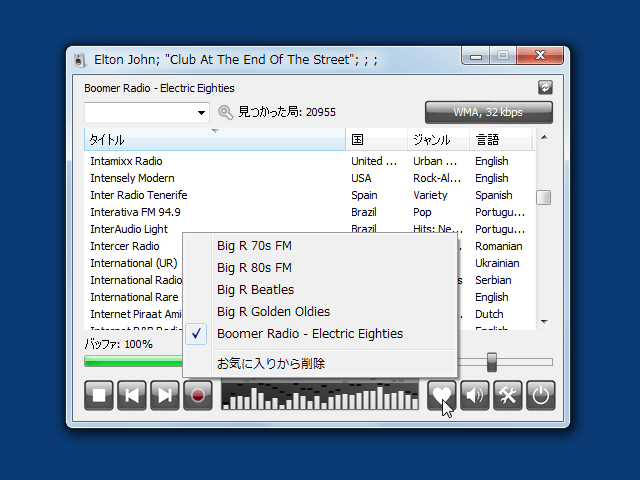Click the Dutch language cell

489,314
